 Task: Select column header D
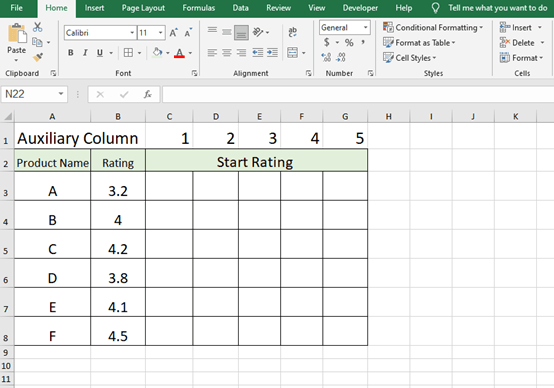(x=216, y=117)
